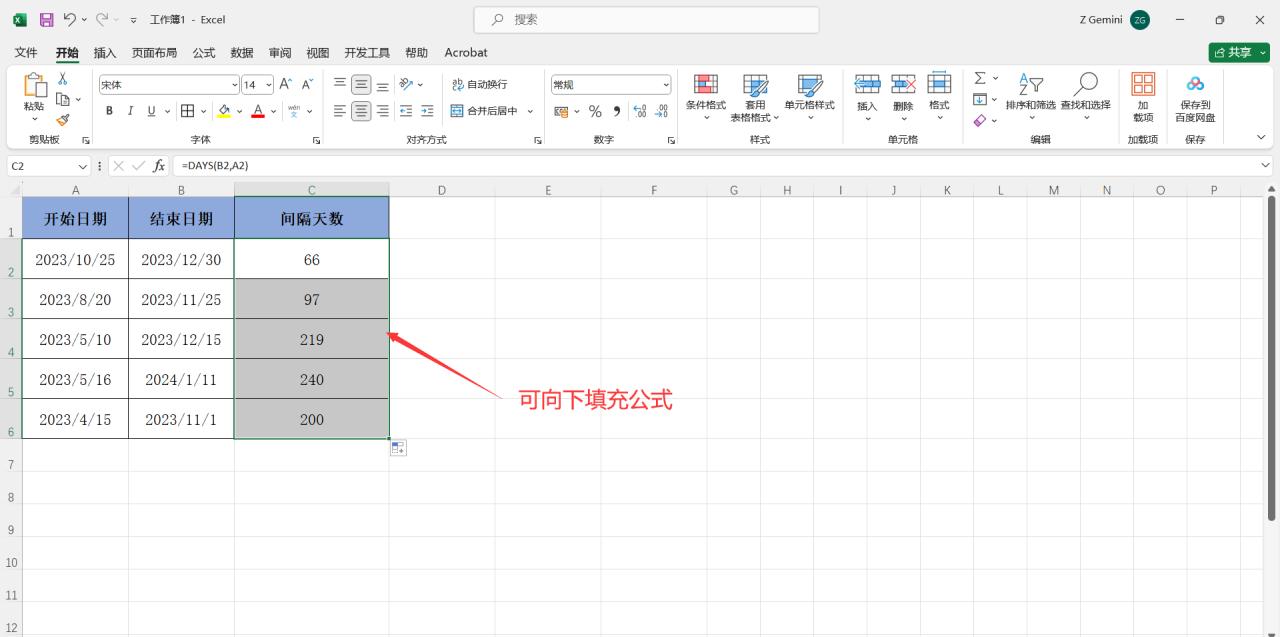Apply the yellow fill color bucket

pos(224,111)
